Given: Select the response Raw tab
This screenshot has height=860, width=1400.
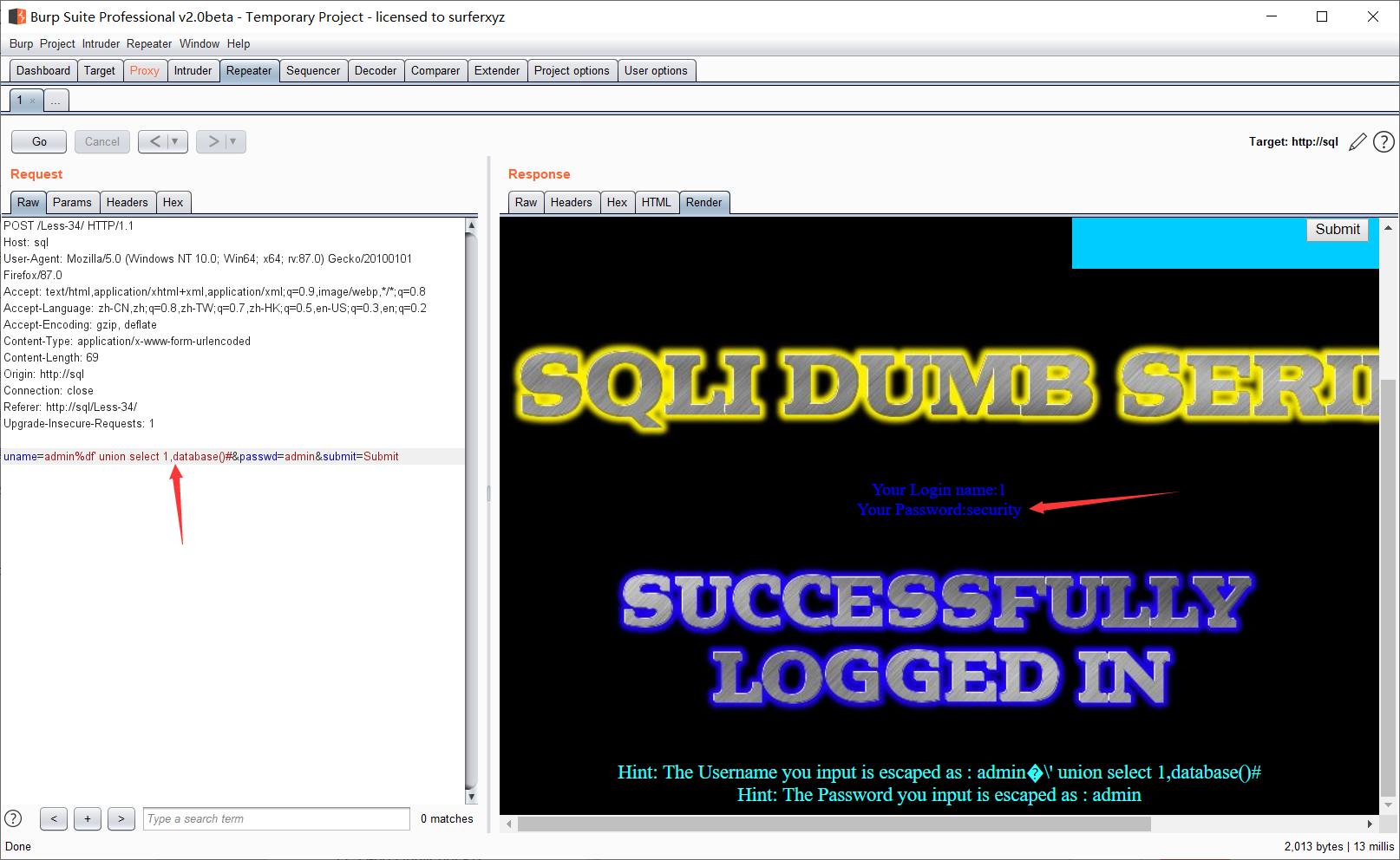Looking at the screenshot, I should [x=527, y=202].
